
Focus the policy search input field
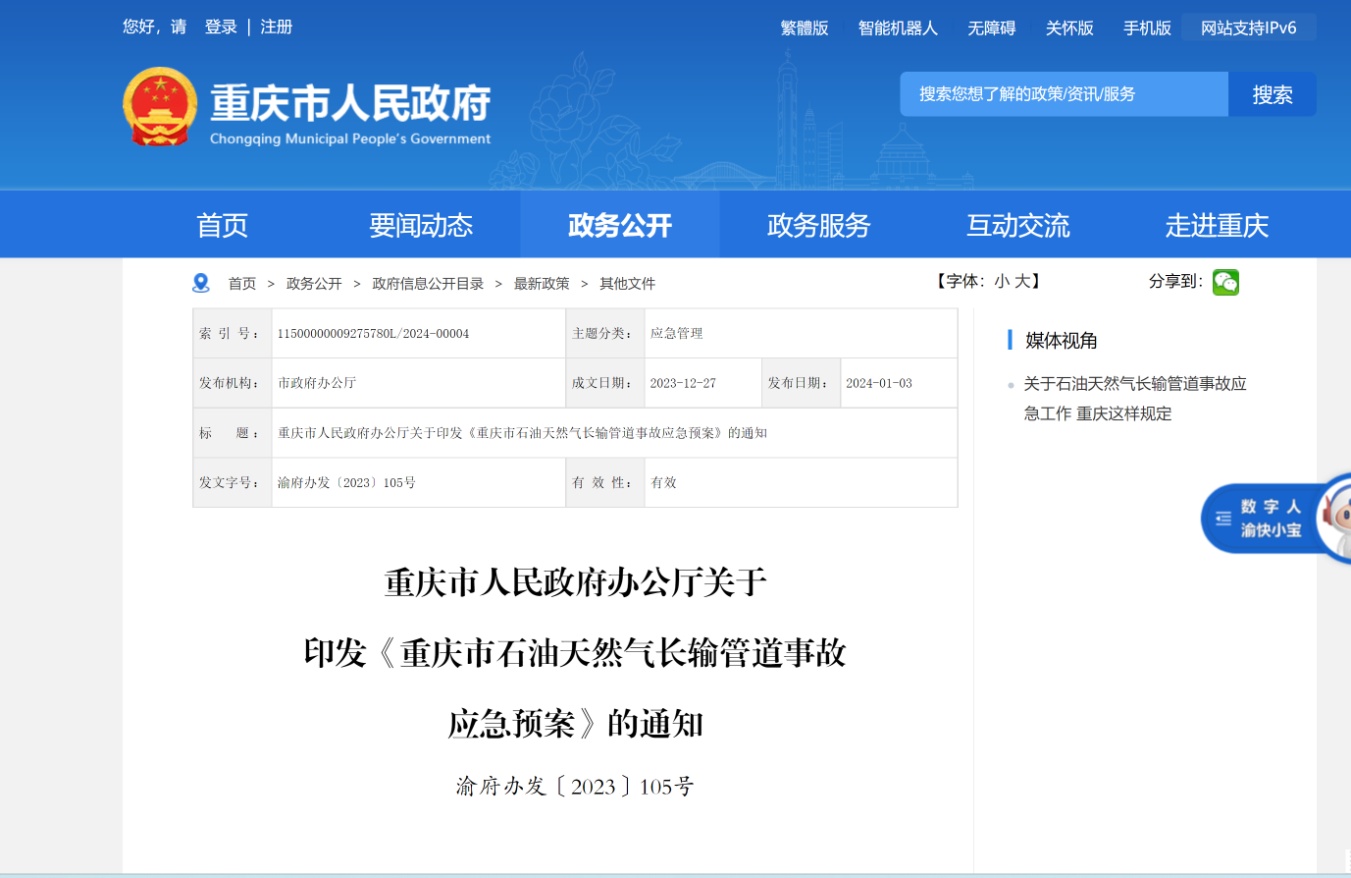[x=1063, y=95]
